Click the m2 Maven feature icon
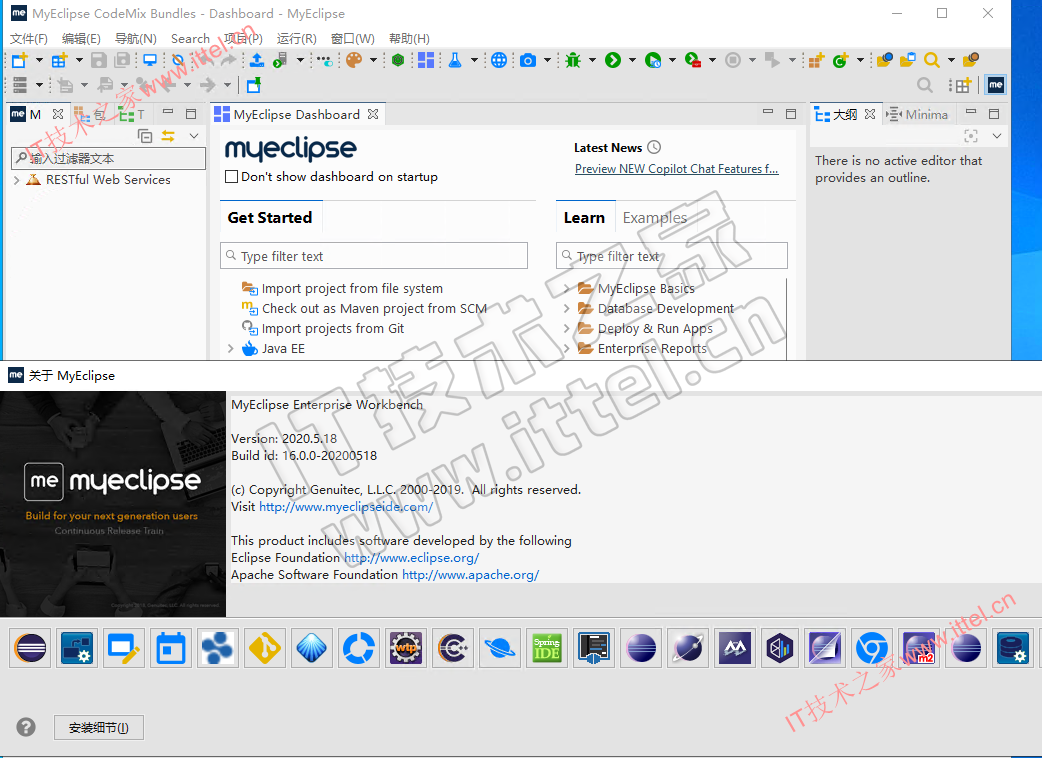The width and height of the screenshot is (1042, 758). [x=919, y=648]
